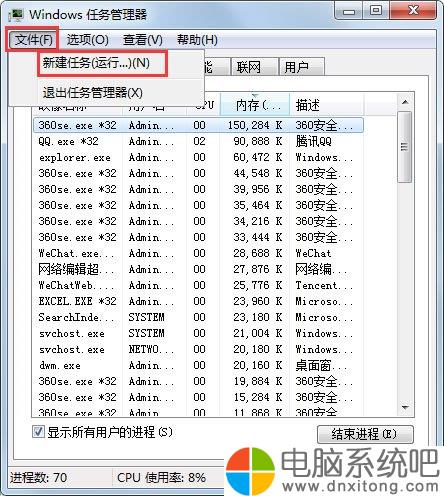Select the explorer.exe process row

(x=198, y=157)
